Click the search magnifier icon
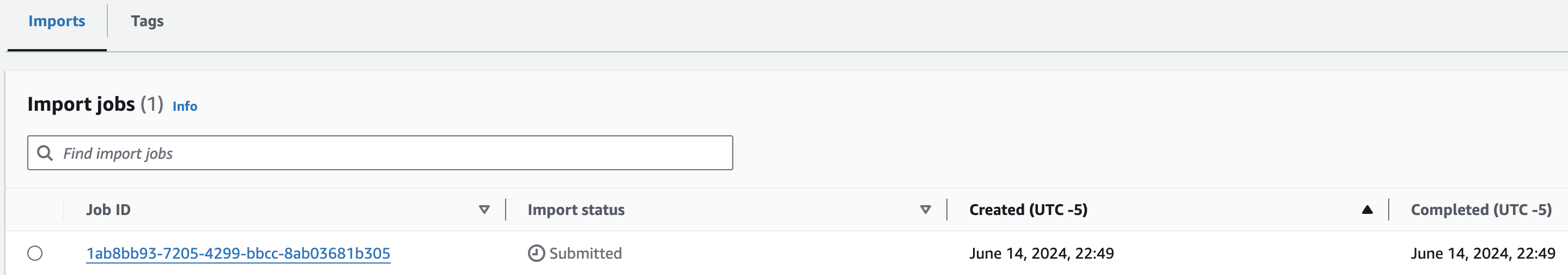The image size is (1568, 275). (45, 153)
